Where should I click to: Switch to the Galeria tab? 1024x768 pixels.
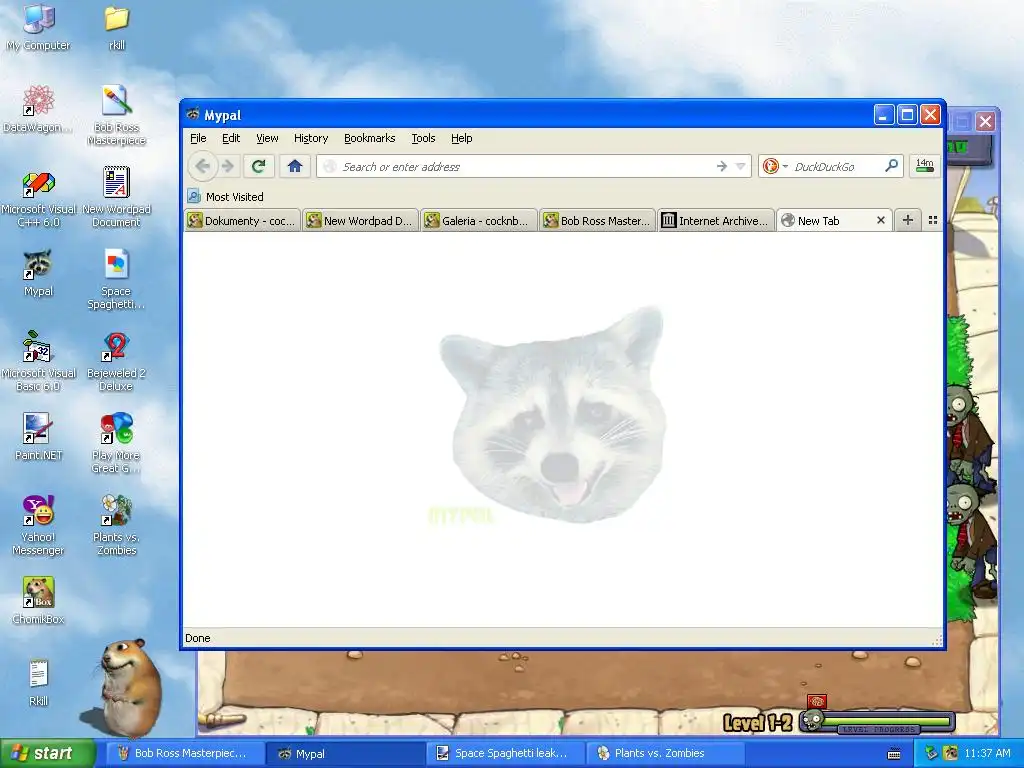click(479, 221)
